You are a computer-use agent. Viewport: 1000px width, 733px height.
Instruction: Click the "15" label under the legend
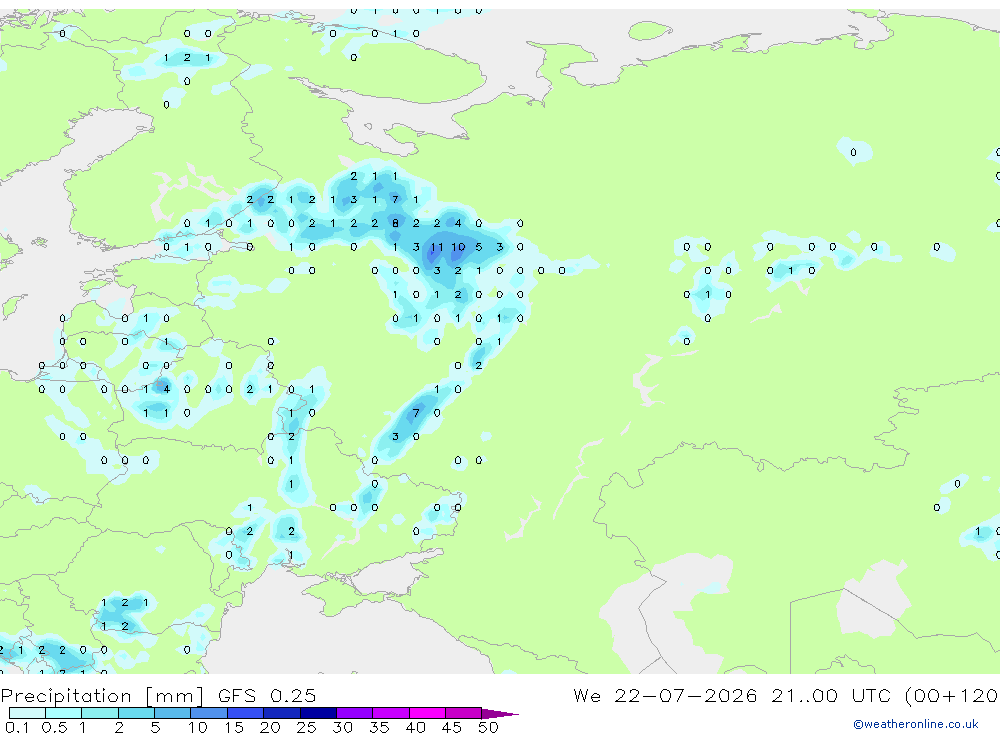[x=233, y=727]
